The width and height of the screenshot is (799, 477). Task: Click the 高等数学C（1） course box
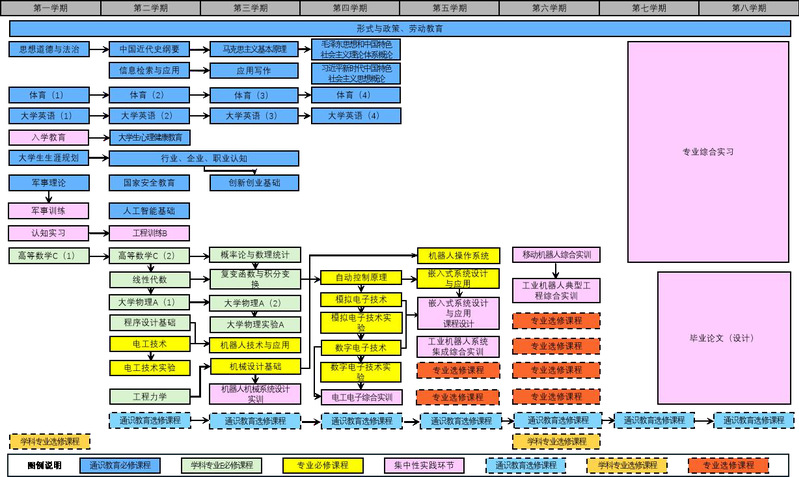(47, 256)
